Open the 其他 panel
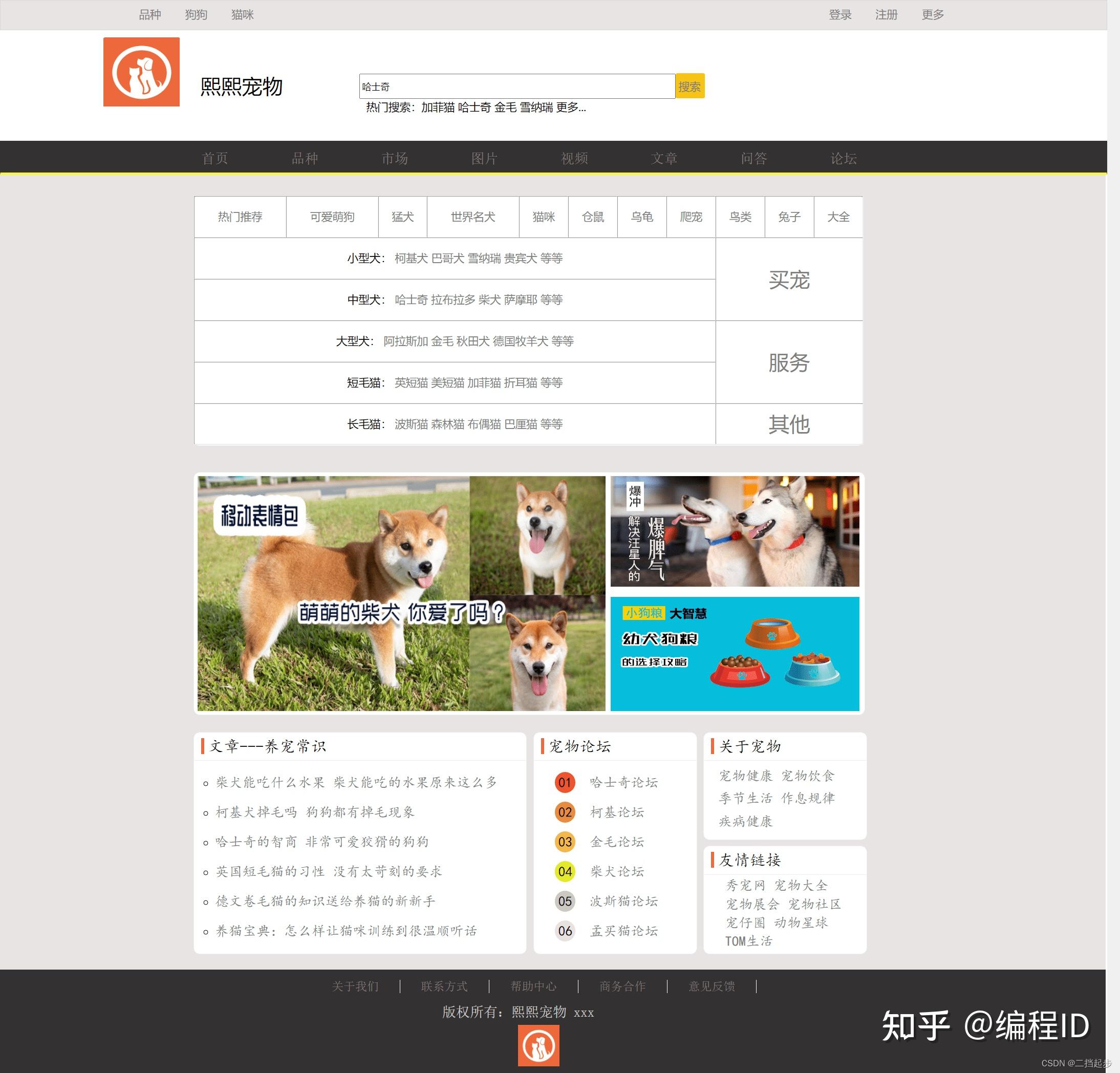The width and height of the screenshot is (1120, 1073). click(789, 424)
